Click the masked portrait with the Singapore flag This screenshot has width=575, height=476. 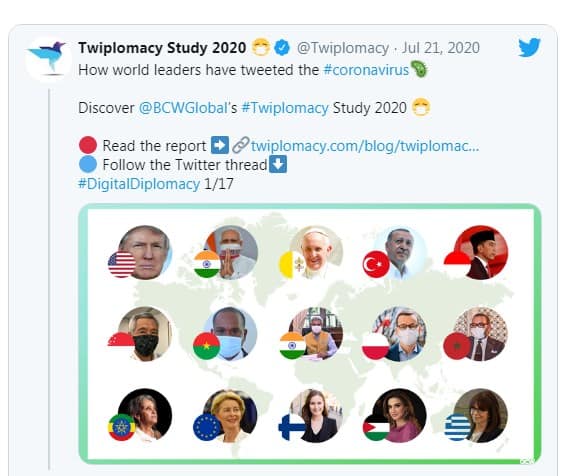[x=145, y=334]
